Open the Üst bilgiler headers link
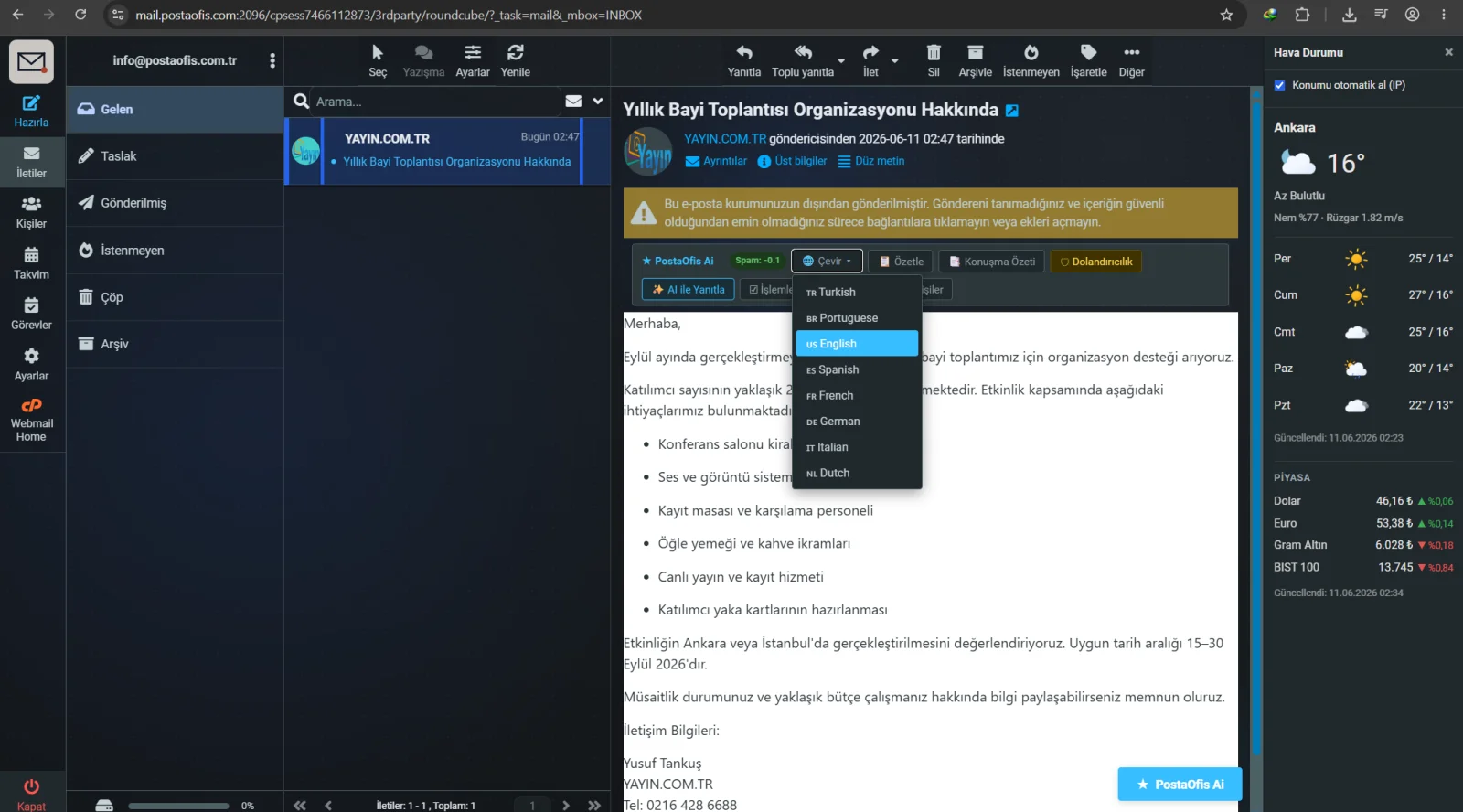The width and height of the screenshot is (1463, 812). coord(792,161)
